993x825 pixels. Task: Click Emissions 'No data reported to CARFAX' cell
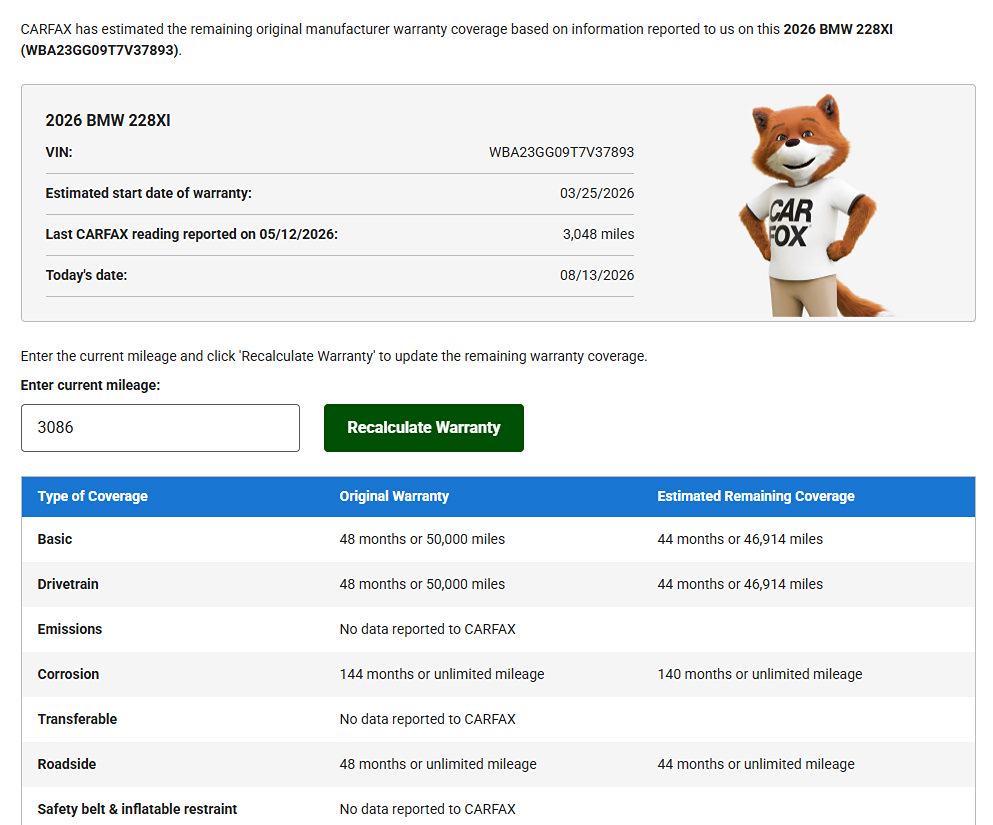pos(427,629)
